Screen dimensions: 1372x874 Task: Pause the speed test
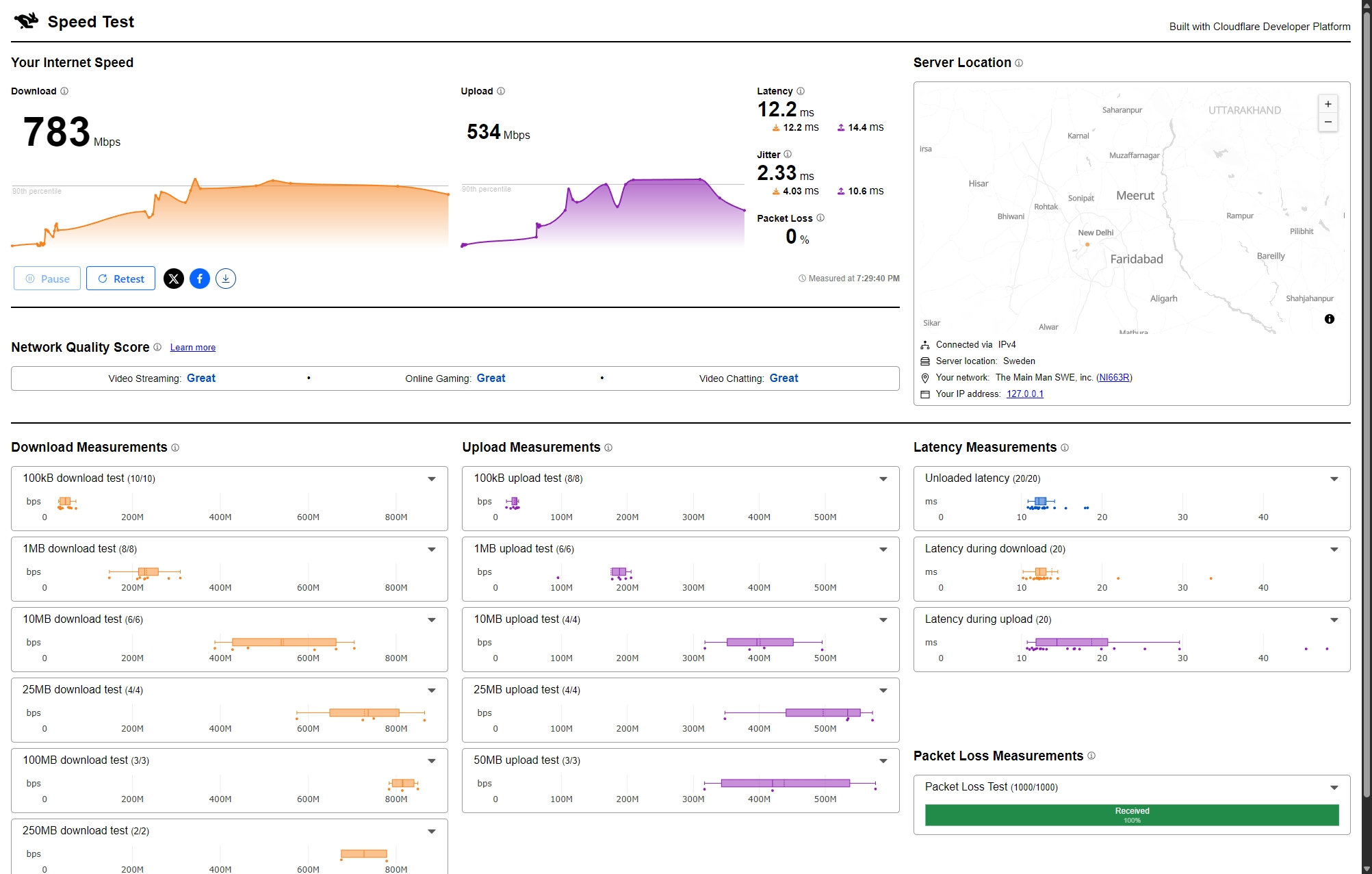(x=47, y=279)
